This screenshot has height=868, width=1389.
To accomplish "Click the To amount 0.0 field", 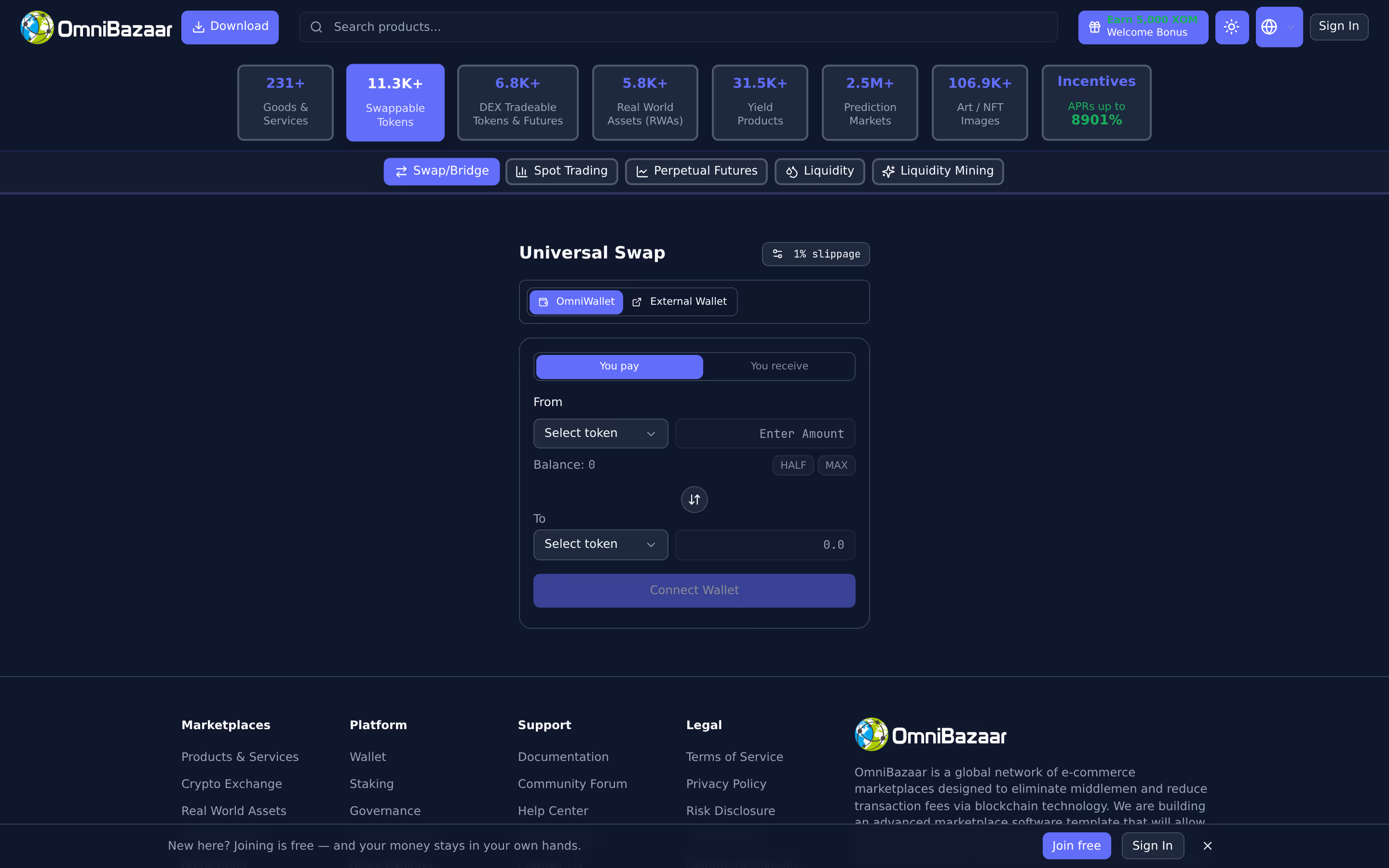I will [x=765, y=545].
